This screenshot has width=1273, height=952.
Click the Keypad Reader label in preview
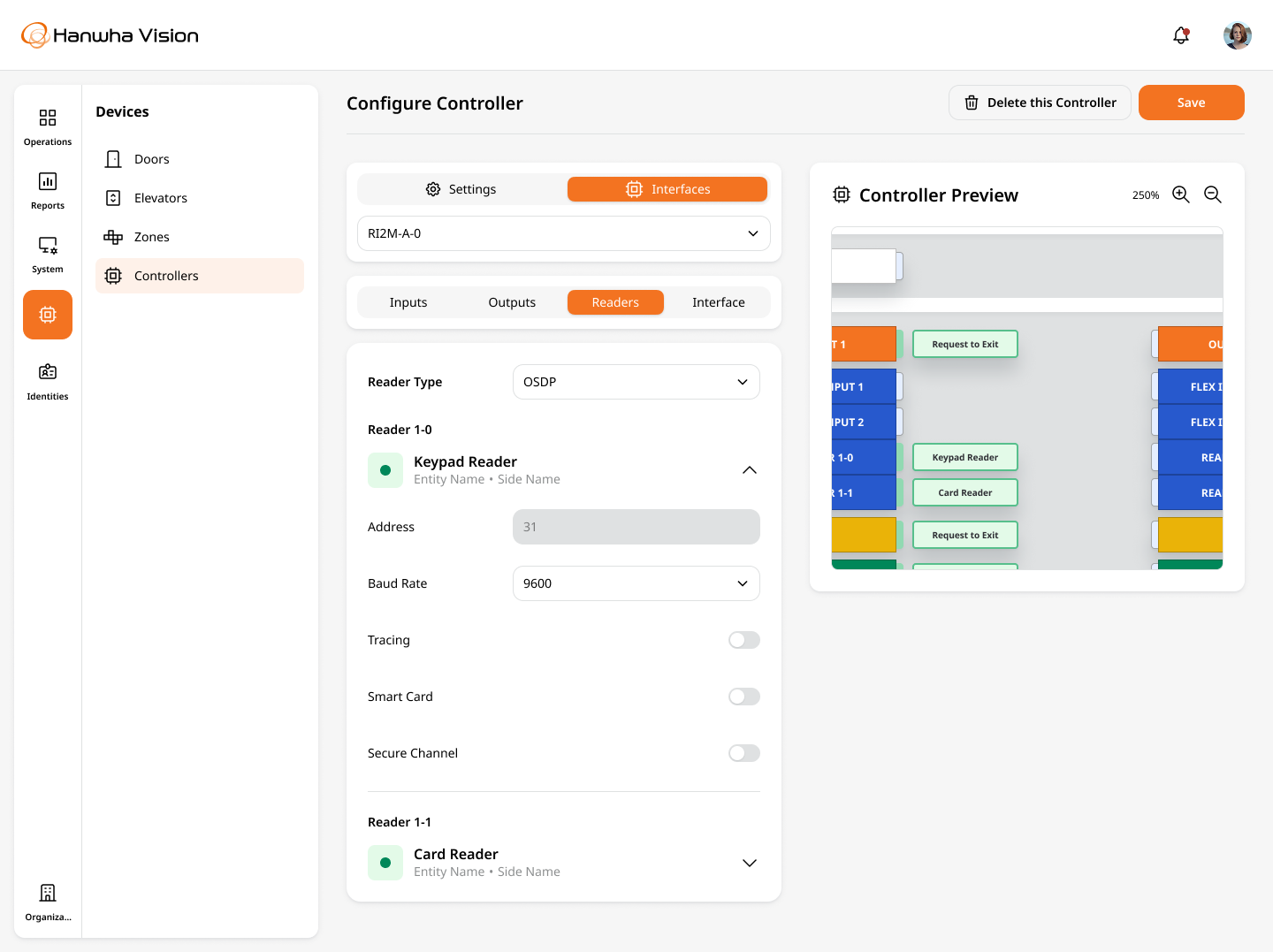tap(965, 457)
